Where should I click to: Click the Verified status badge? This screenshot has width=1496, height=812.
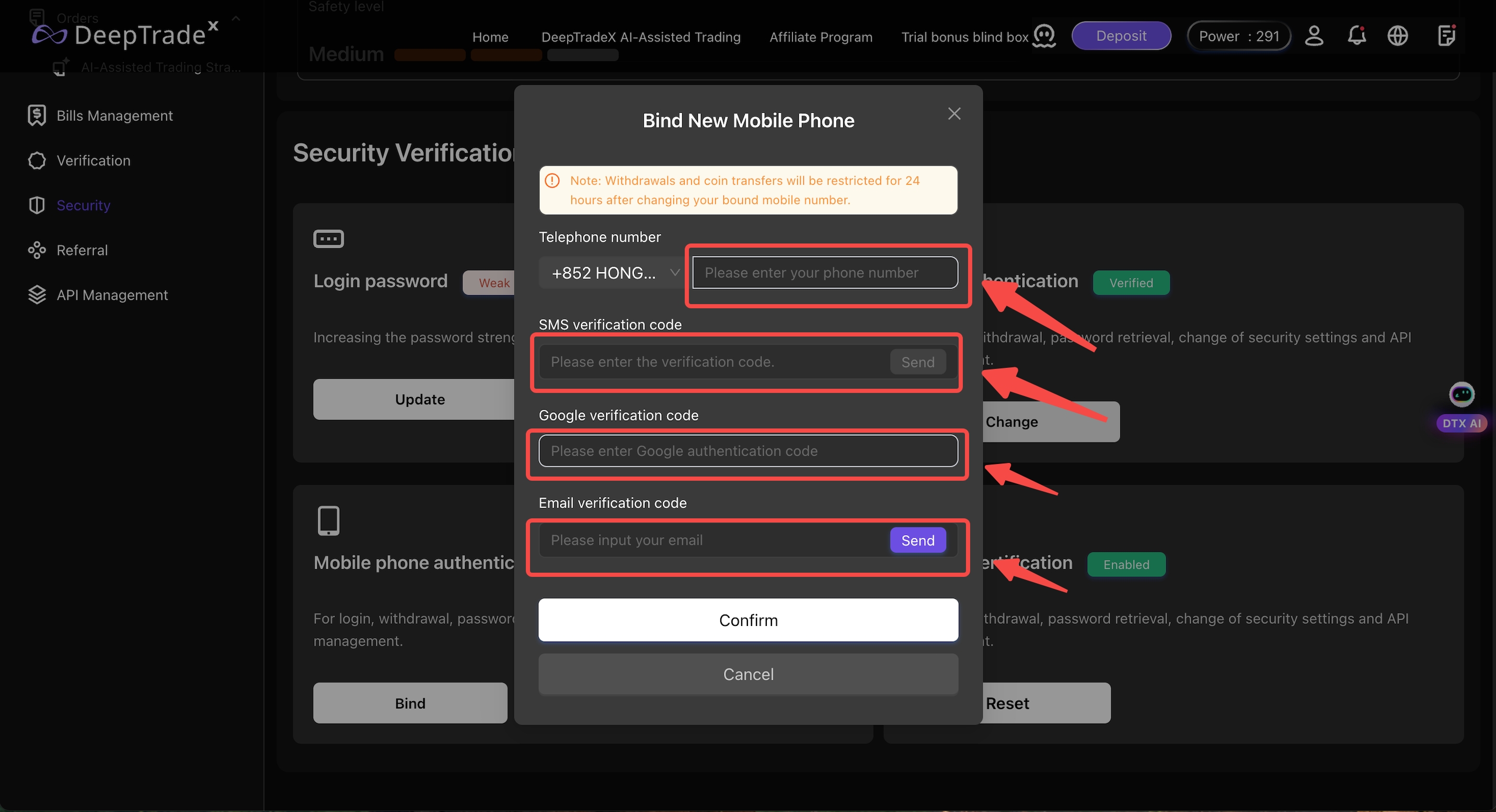click(x=1131, y=283)
